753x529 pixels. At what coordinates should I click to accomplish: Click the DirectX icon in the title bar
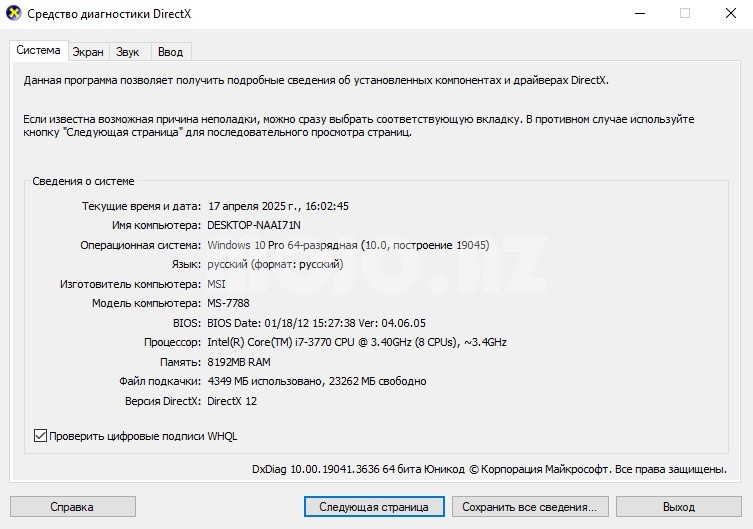point(13,14)
